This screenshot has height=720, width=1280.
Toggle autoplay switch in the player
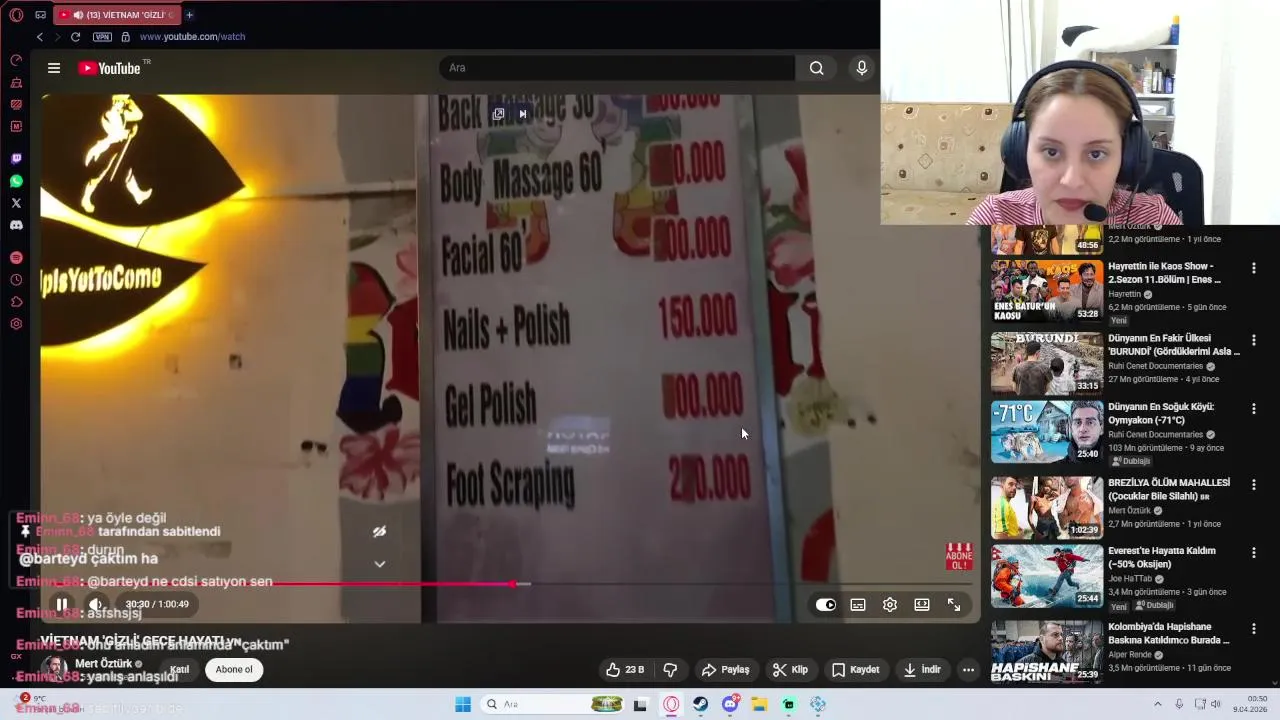(x=826, y=605)
